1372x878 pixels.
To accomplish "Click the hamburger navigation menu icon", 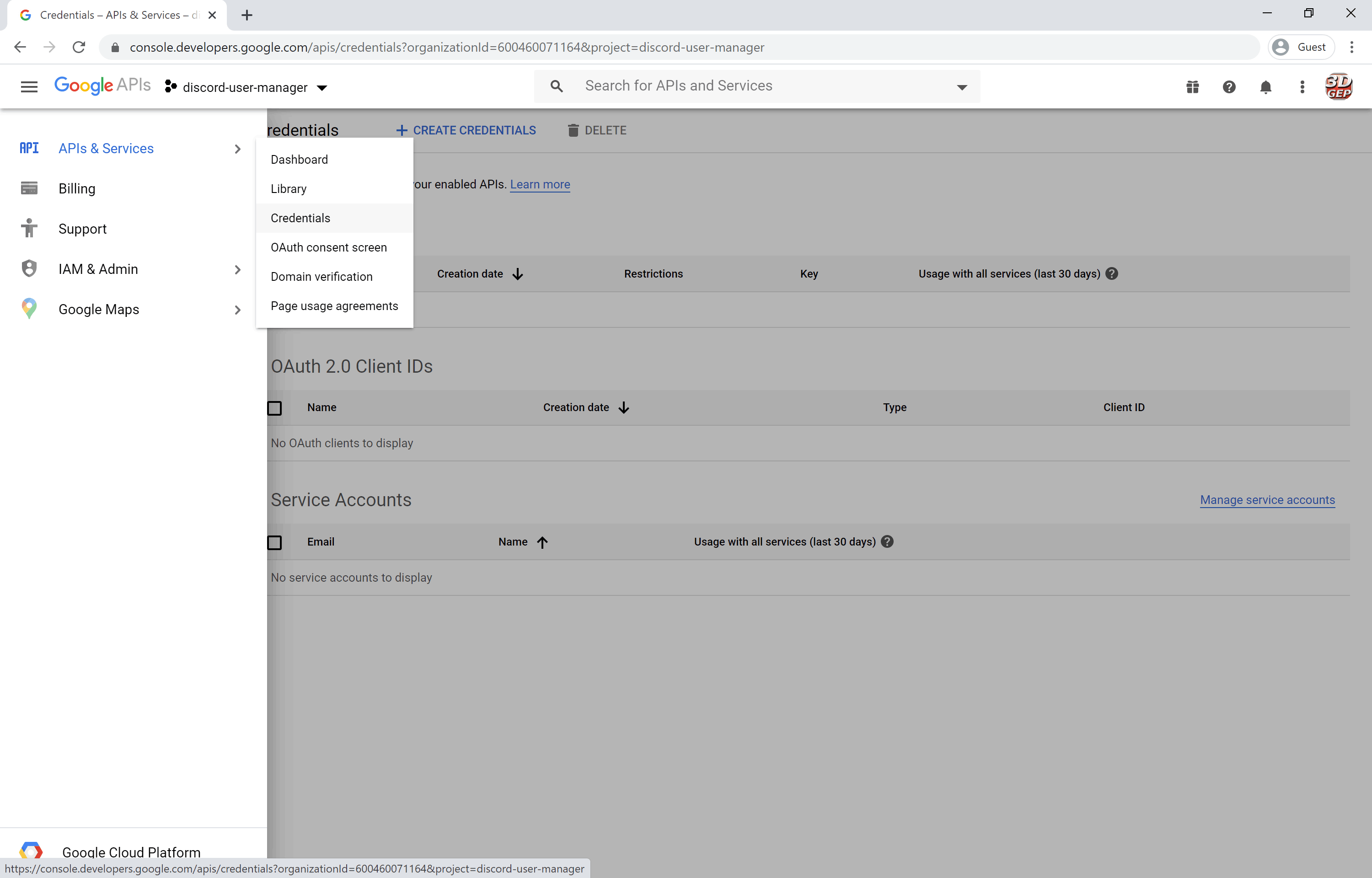I will coord(29,87).
